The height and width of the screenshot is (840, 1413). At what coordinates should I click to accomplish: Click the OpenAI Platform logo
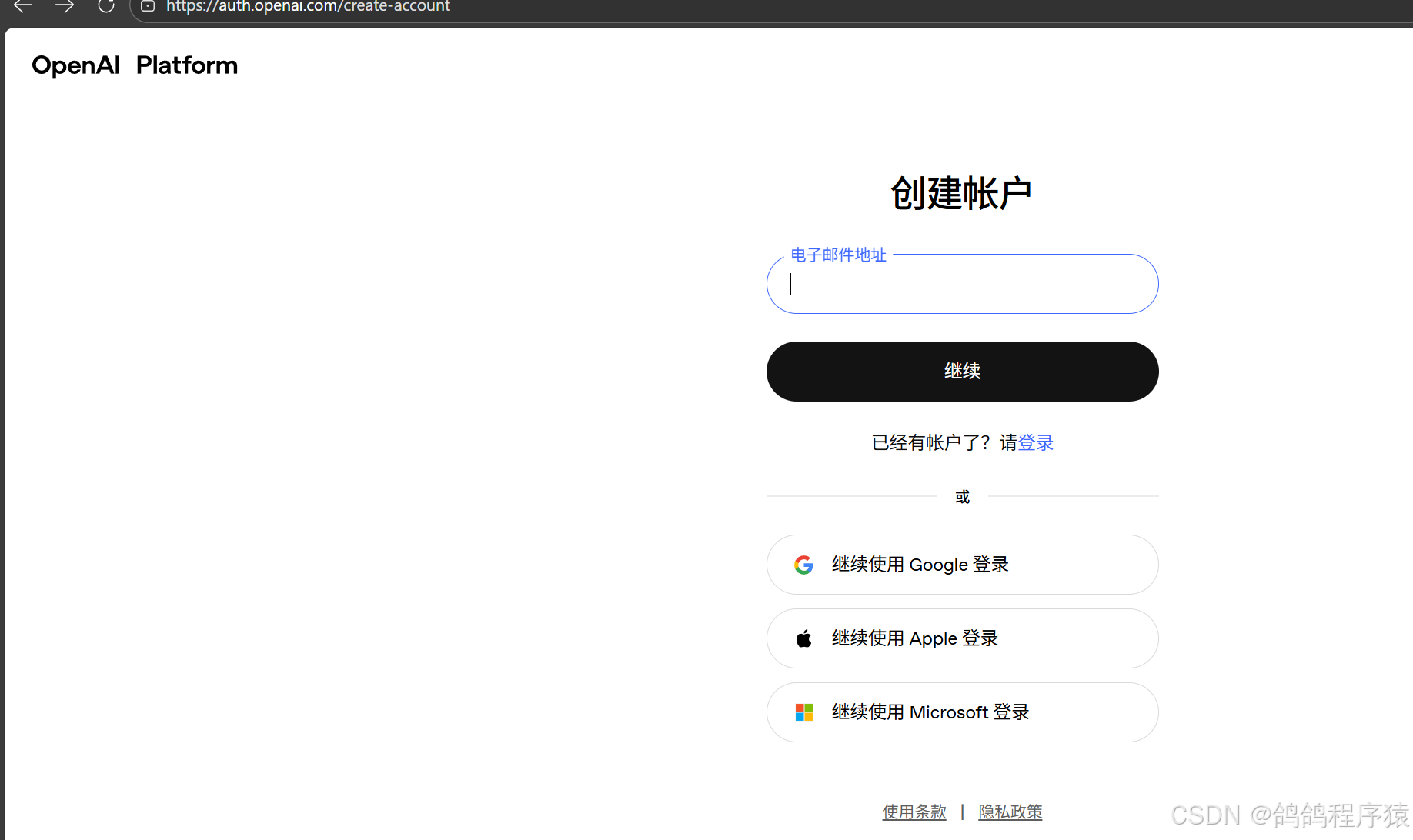[x=135, y=65]
